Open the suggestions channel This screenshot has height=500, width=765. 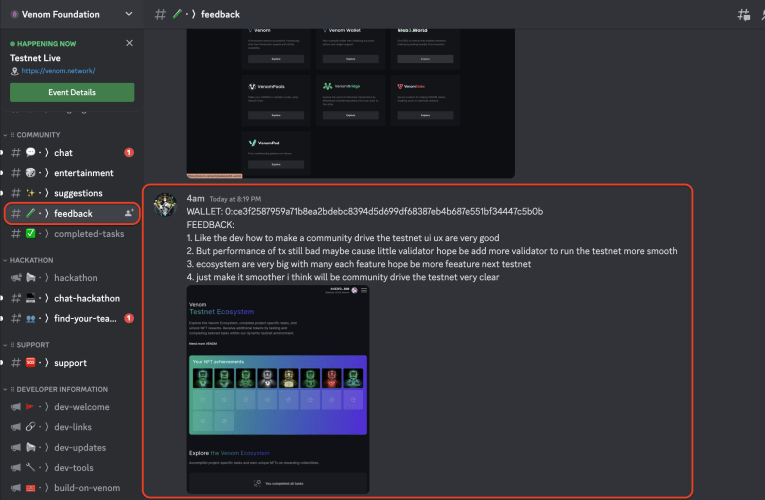(x=72, y=193)
